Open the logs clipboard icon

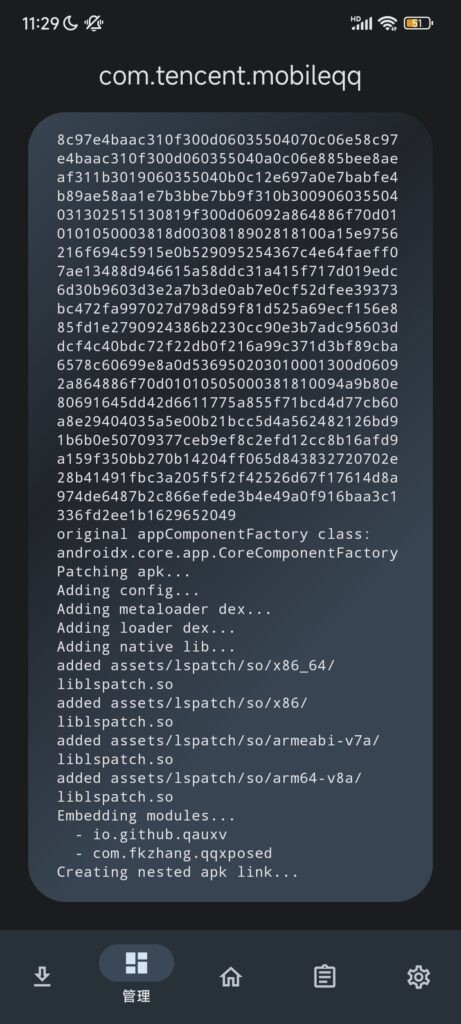pos(325,976)
